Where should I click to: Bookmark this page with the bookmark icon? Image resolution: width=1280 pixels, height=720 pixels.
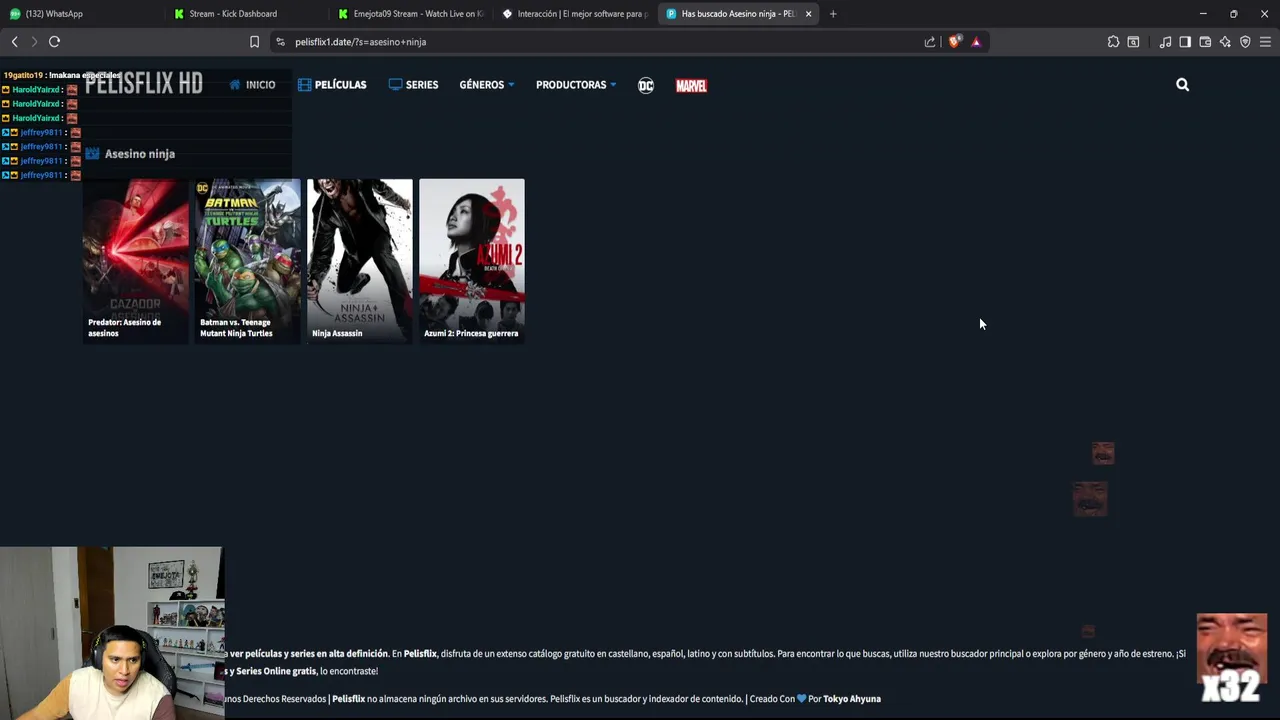click(x=254, y=42)
